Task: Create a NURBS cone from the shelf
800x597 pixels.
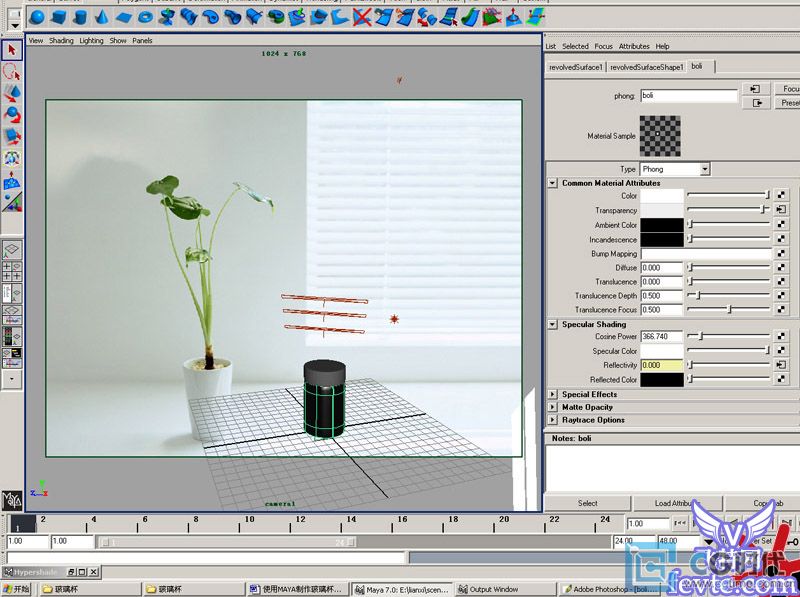Action: (x=102, y=18)
